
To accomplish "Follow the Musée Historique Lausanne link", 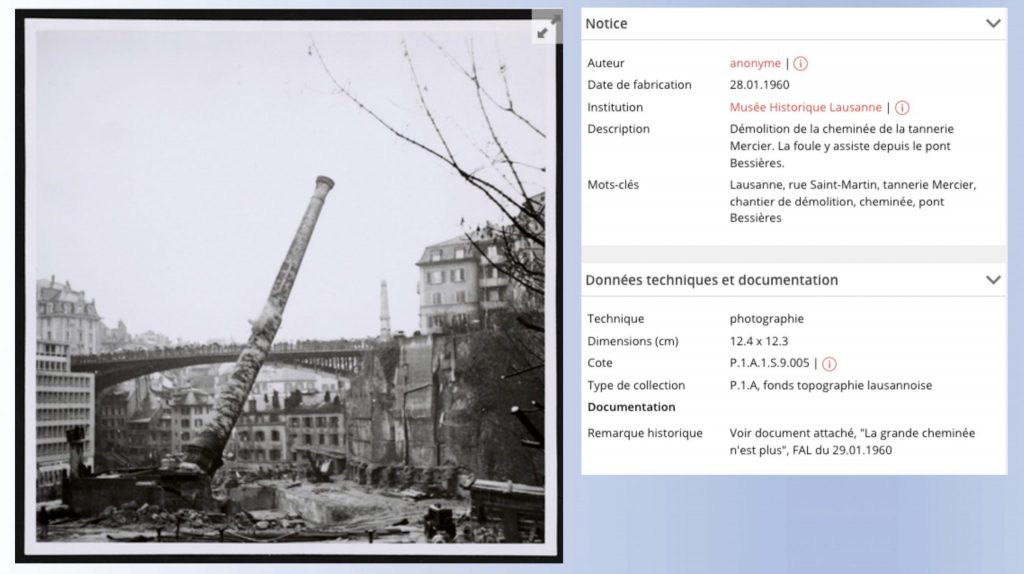I will coord(805,107).
